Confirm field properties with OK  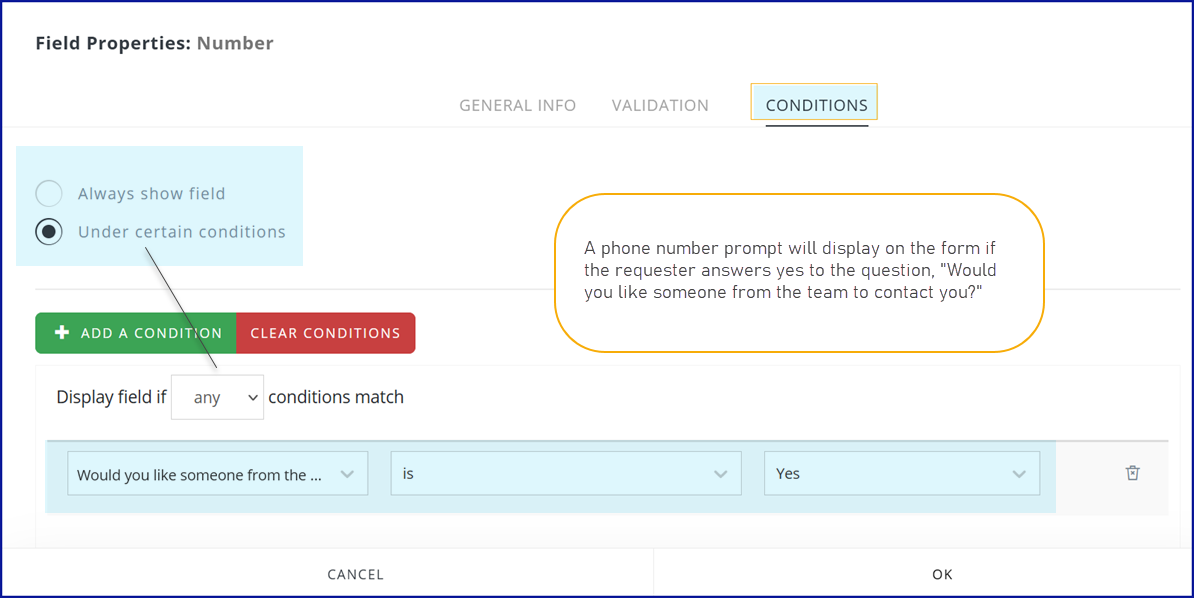[942, 574]
